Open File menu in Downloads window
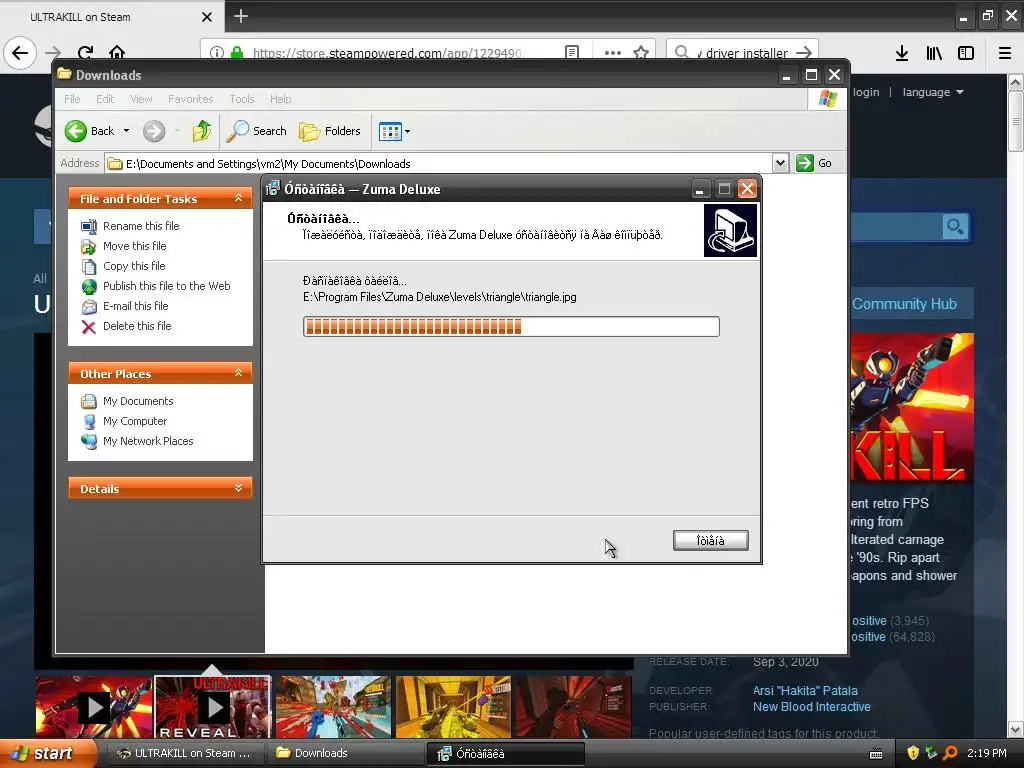Image resolution: width=1024 pixels, height=768 pixels. click(x=72, y=99)
